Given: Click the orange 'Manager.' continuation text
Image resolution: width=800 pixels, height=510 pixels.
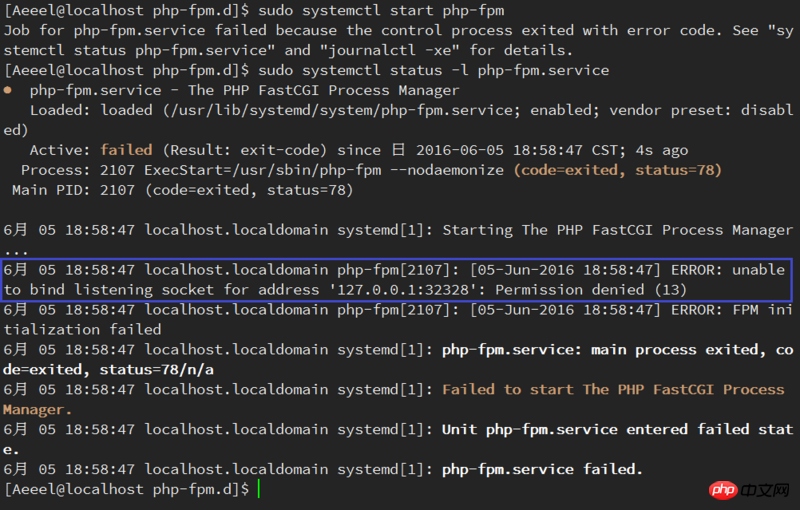Looking at the screenshot, I should click(x=38, y=410).
